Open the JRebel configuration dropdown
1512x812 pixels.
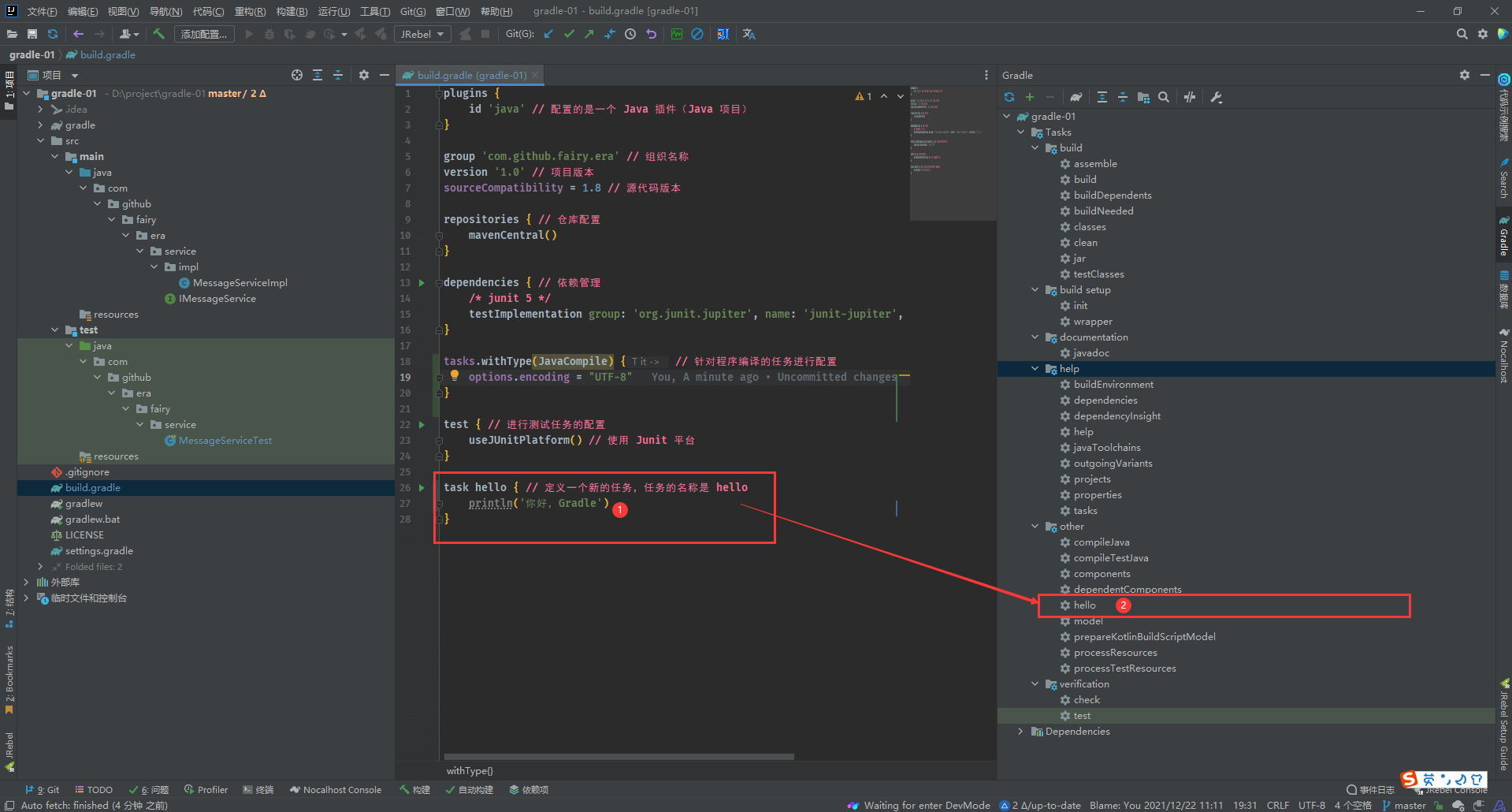[x=422, y=34]
